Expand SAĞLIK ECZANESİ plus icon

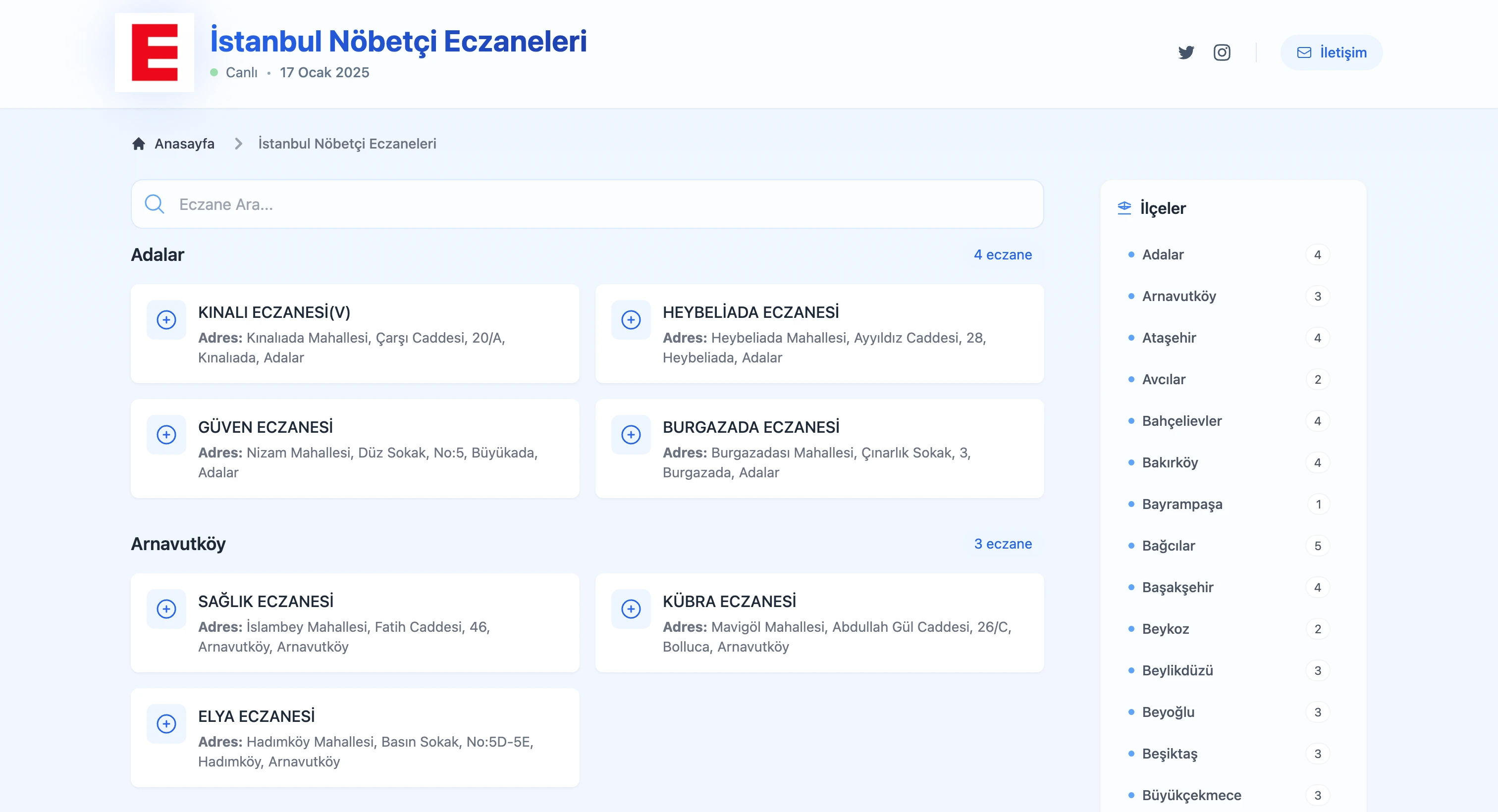click(166, 609)
